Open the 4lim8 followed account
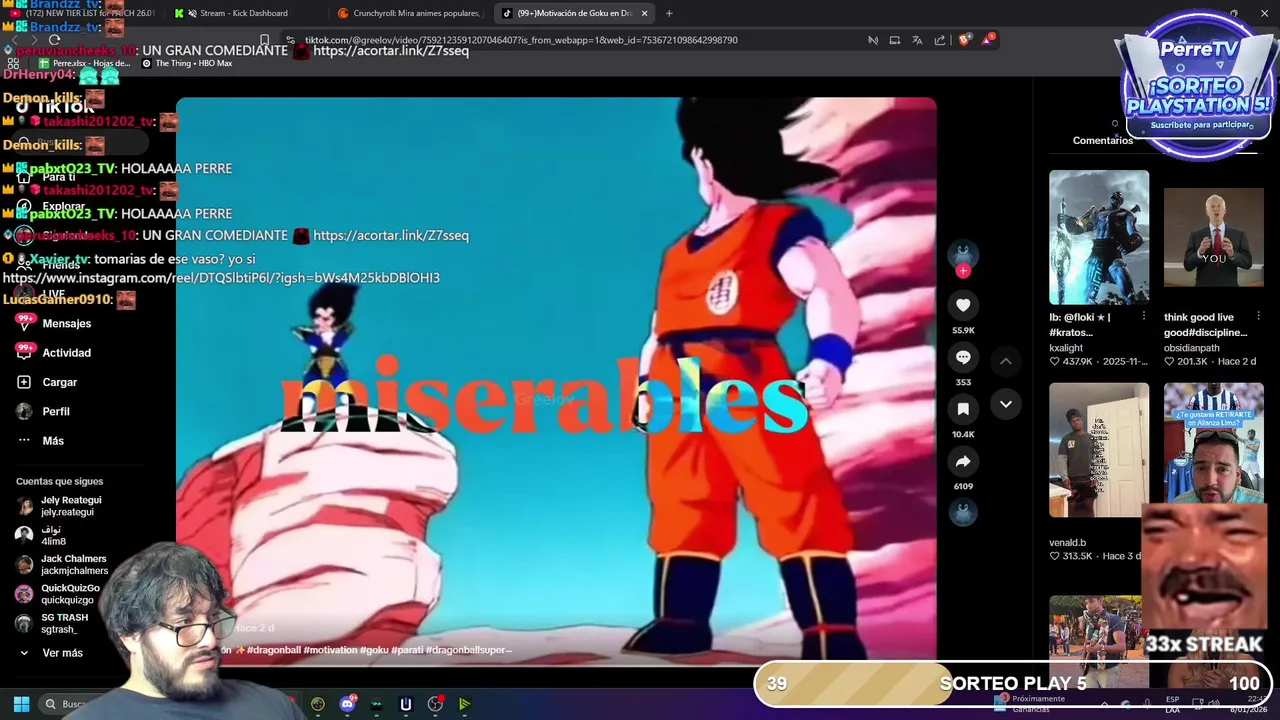This screenshot has height=720, width=1280. tap(40, 535)
